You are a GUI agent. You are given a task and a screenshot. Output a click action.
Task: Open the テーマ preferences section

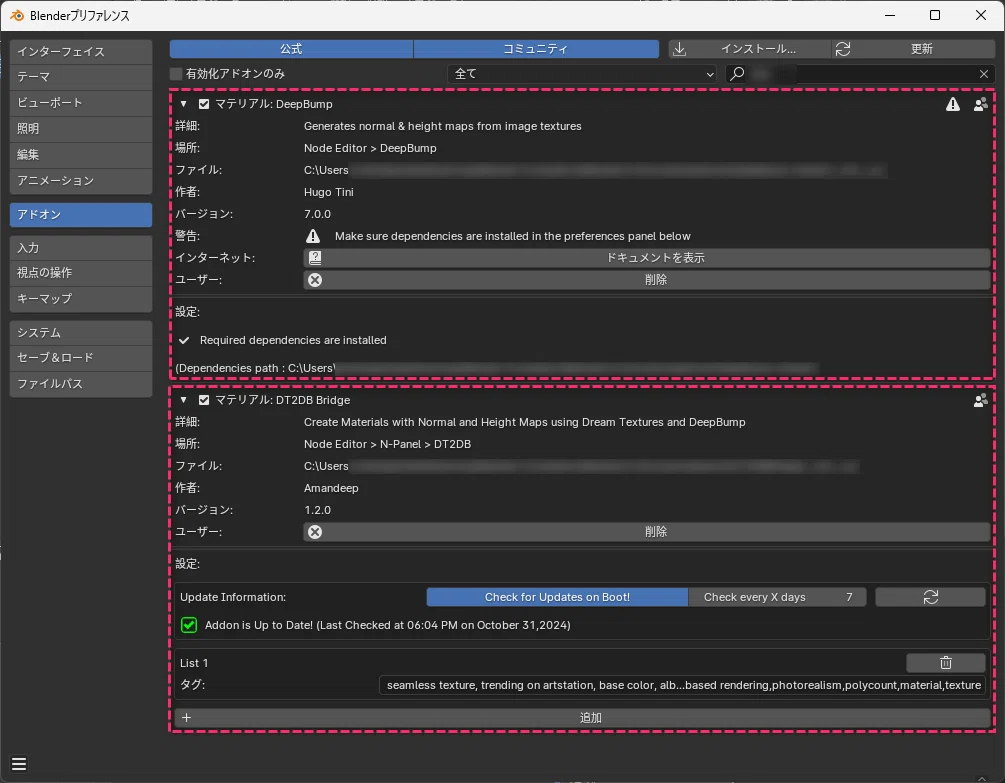(81, 78)
